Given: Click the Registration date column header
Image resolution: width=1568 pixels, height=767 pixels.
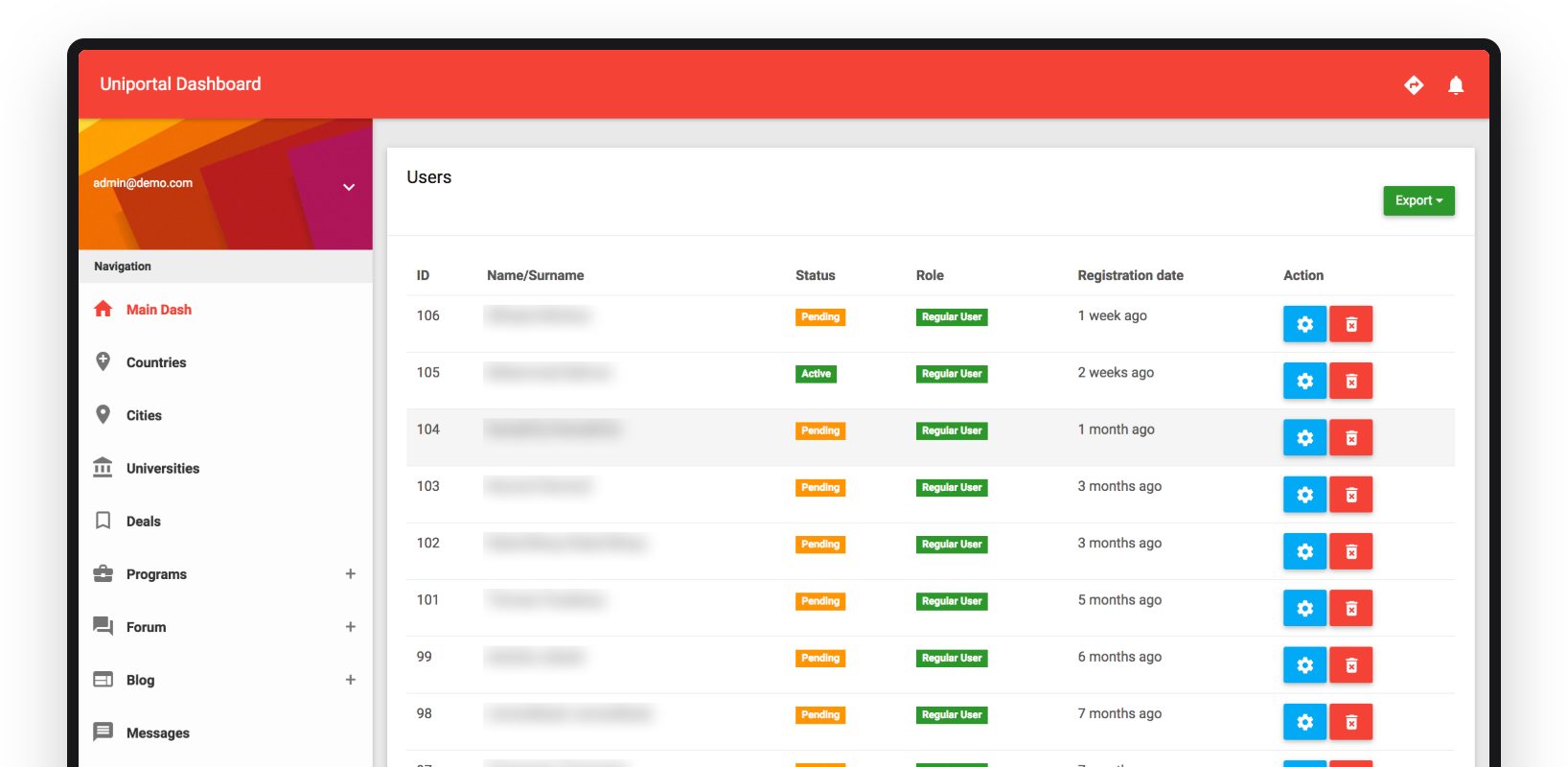Looking at the screenshot, I should 1130,275.
